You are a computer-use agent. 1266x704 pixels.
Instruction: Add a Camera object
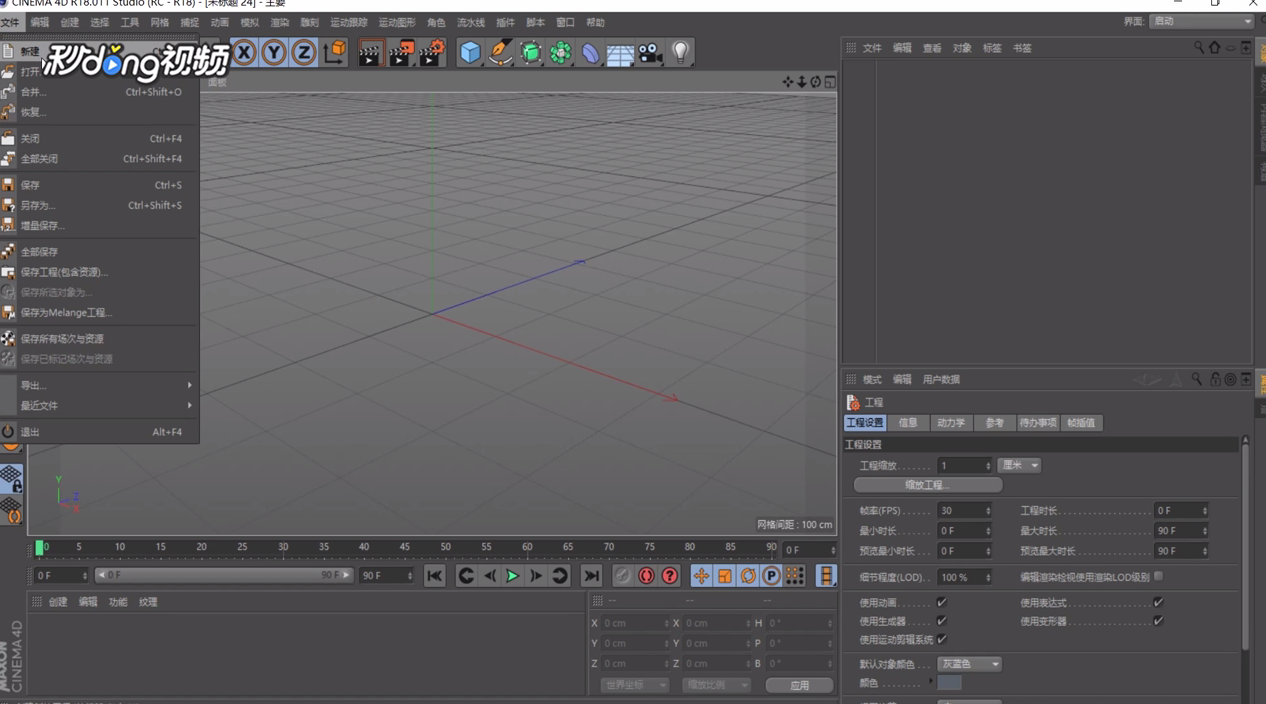pos(650,52)
